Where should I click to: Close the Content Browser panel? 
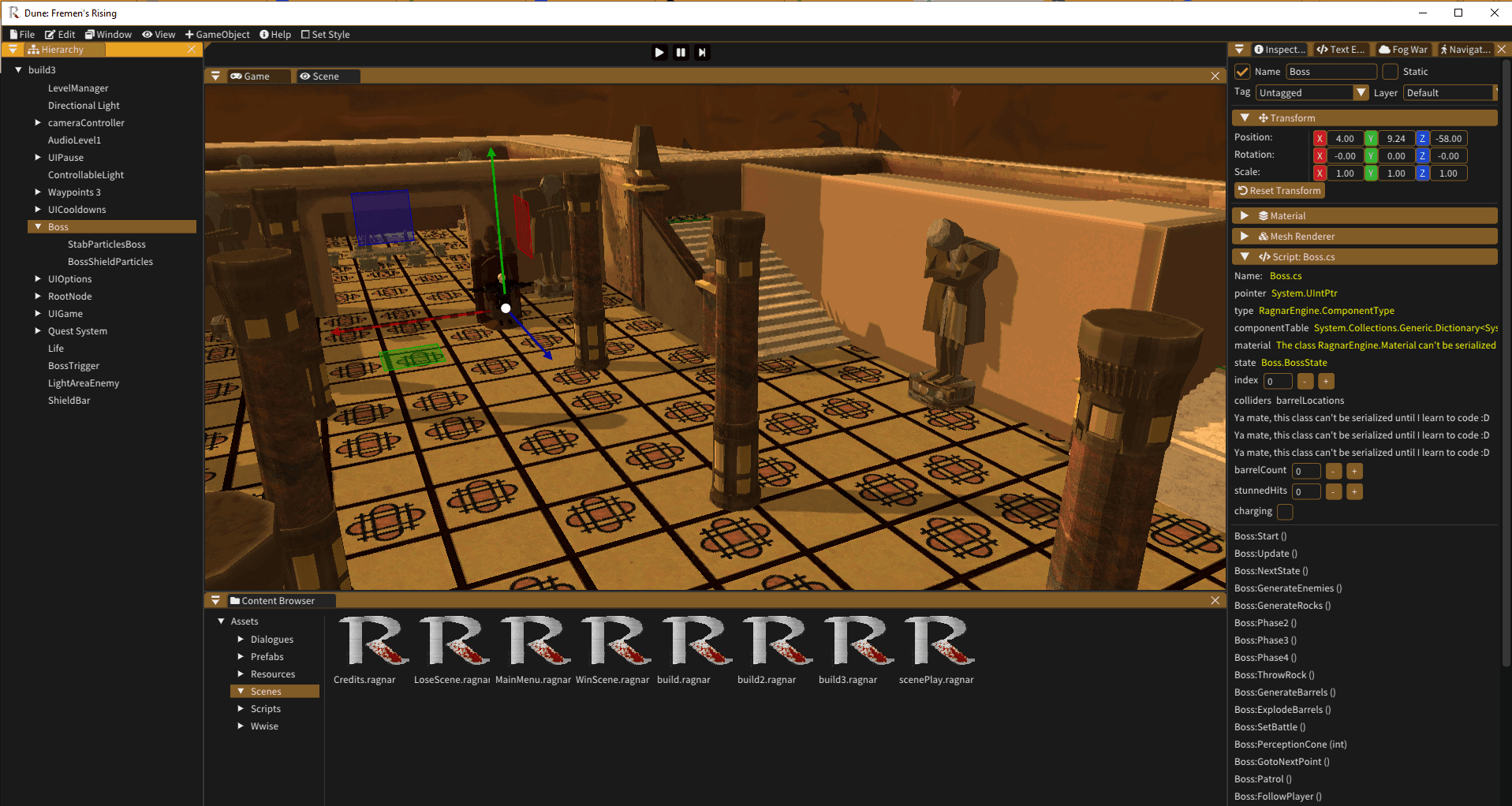(x=1215, y=601)
